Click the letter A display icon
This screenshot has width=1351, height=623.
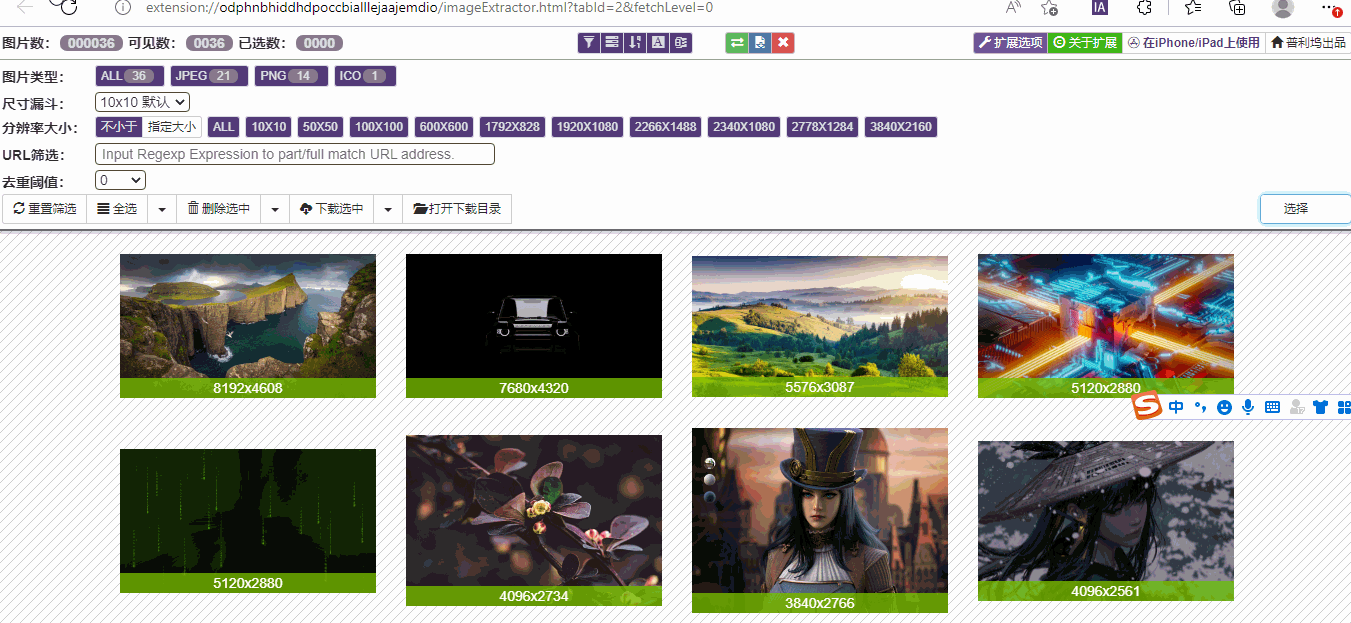(658, 43)
